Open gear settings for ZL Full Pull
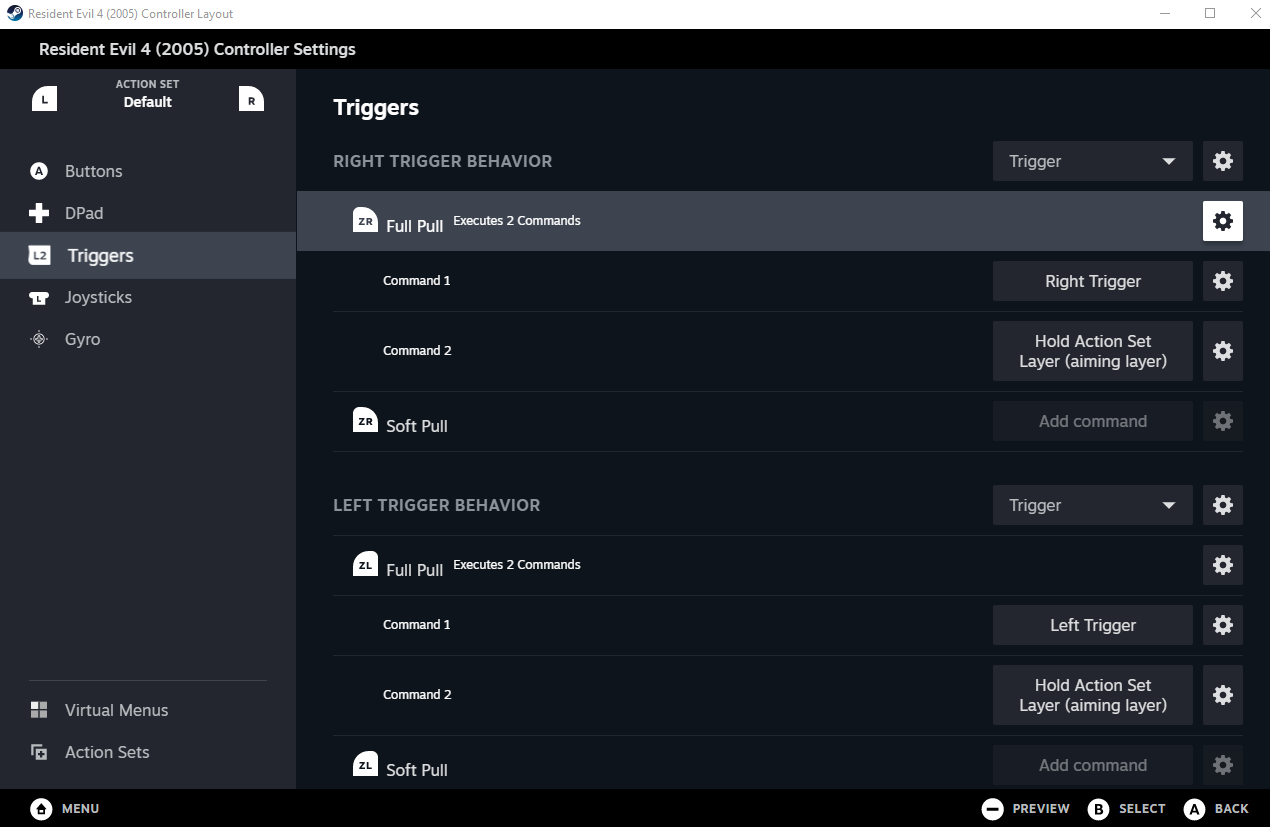The image size is (1270, 827). (1222, 565)
